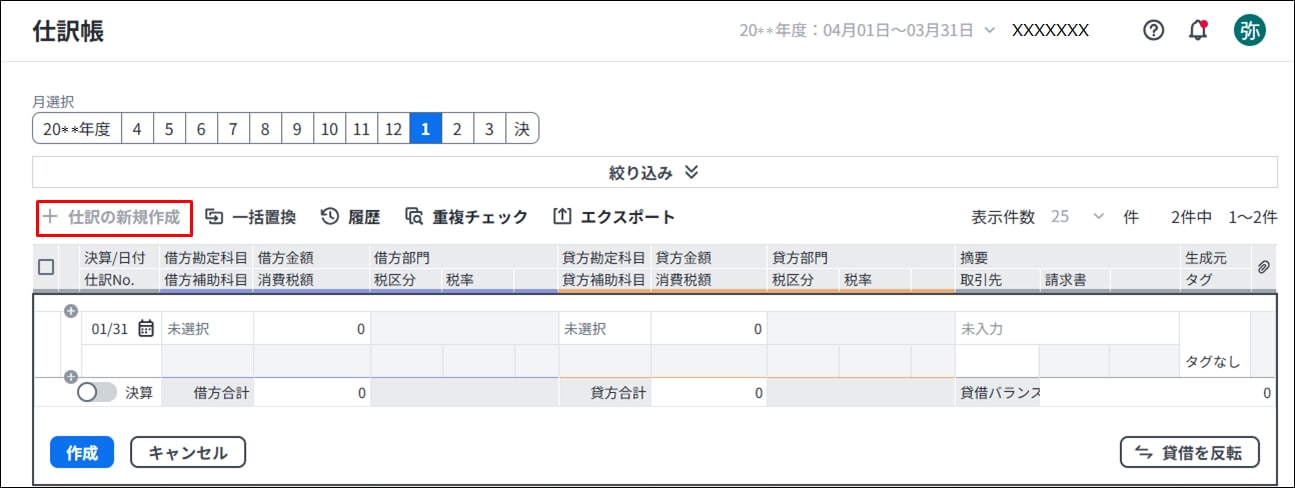1295x488 pixels.
Task: Open 履歴 history
Action: (x=350, y=217)
